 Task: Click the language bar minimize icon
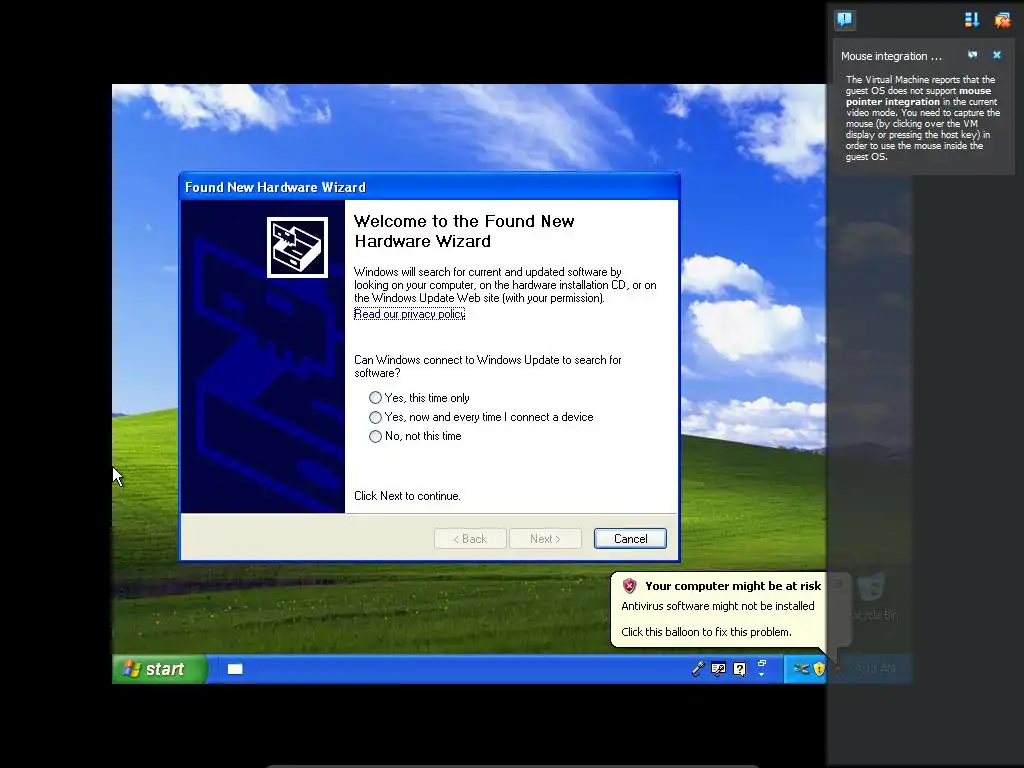tap(761, 664)
